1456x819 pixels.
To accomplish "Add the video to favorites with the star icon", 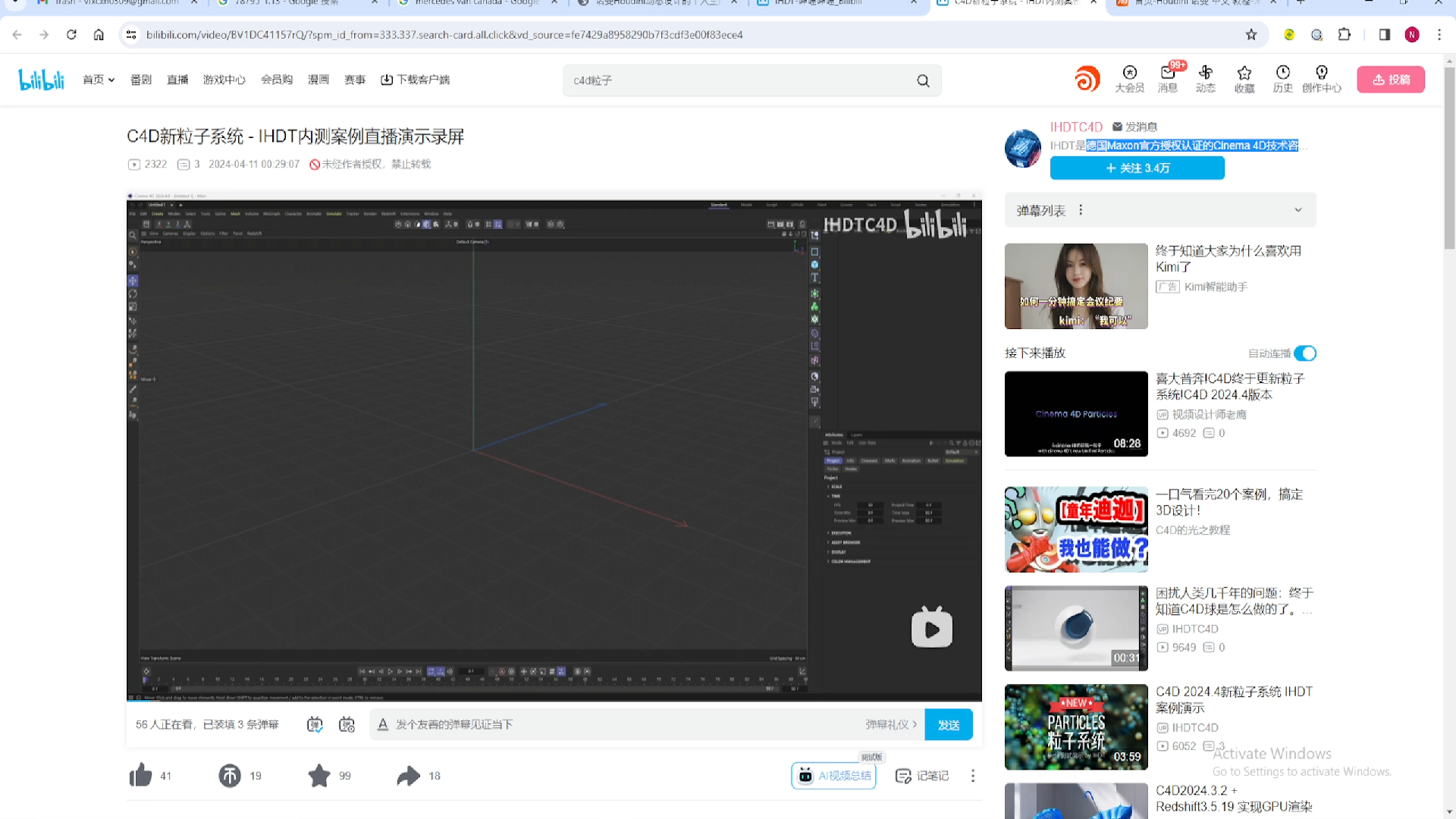I will (319, 775).
